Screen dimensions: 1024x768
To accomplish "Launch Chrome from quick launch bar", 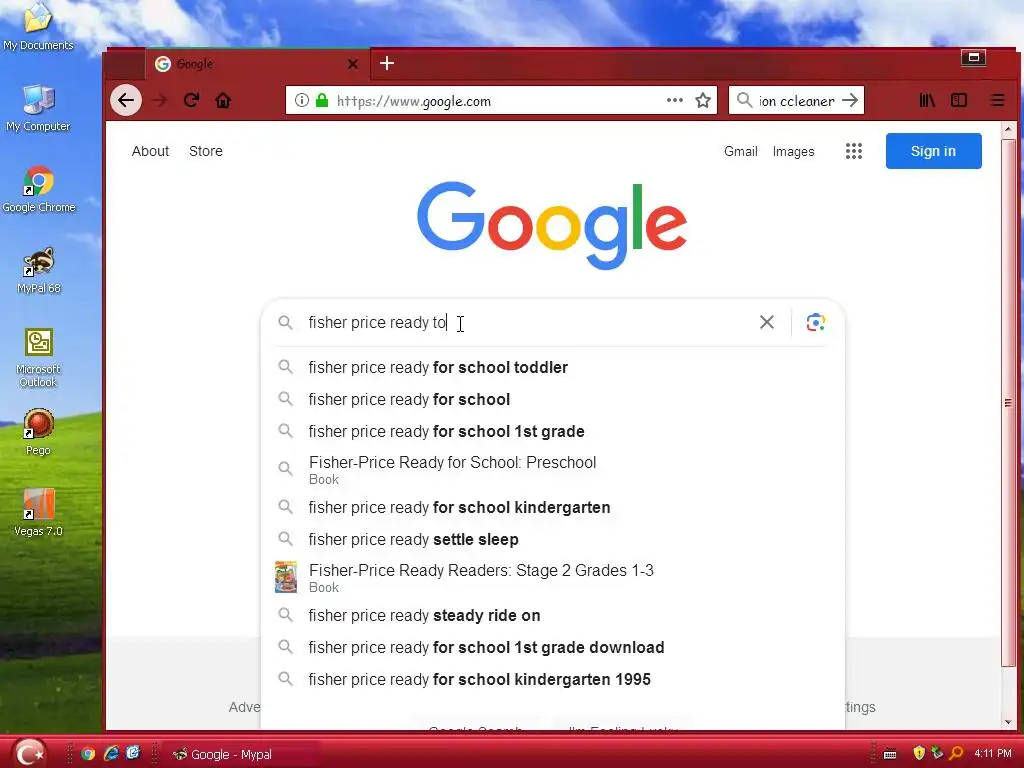I will coord(88,754).
